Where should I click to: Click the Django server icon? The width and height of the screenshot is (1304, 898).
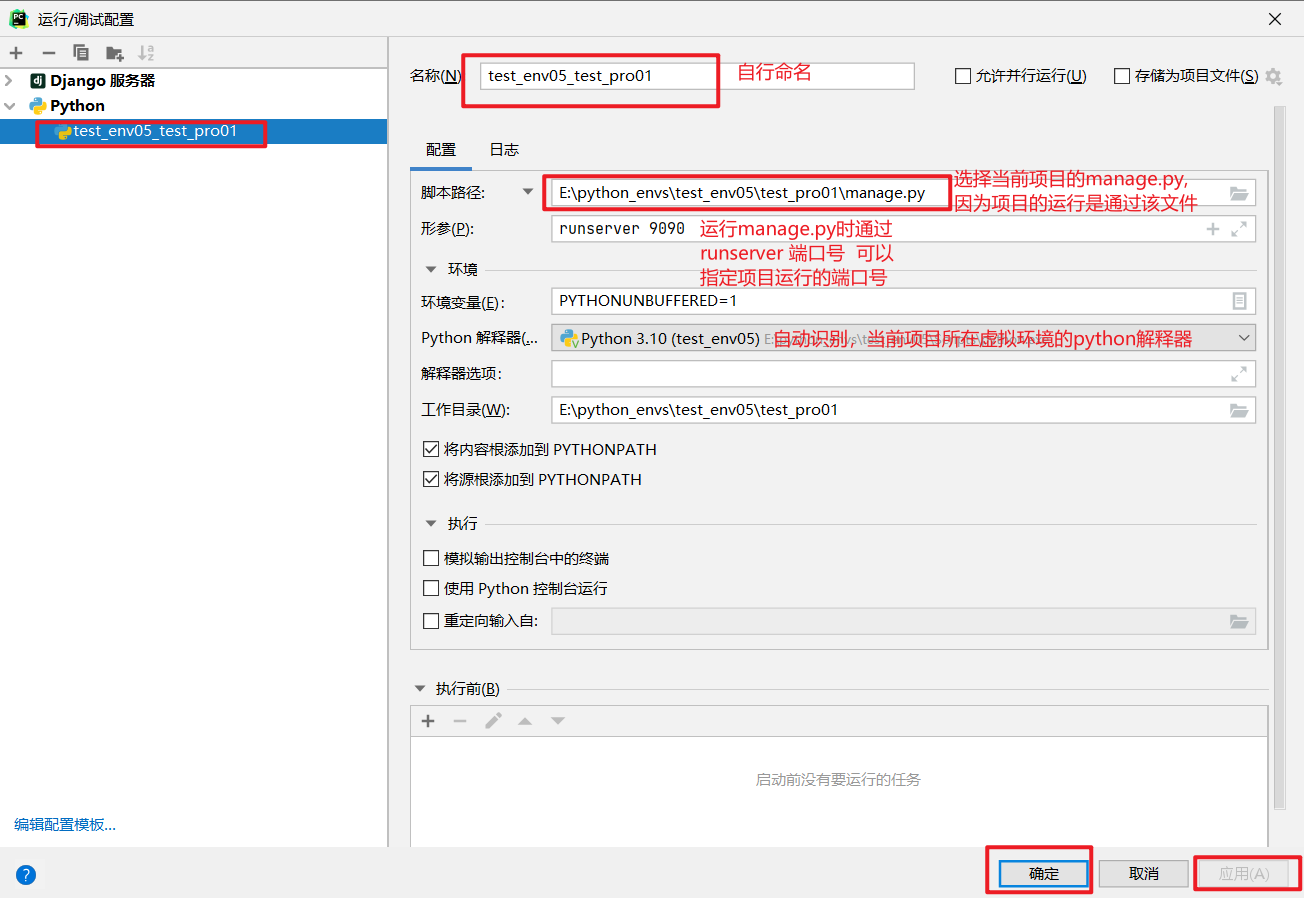coord(38,81)
